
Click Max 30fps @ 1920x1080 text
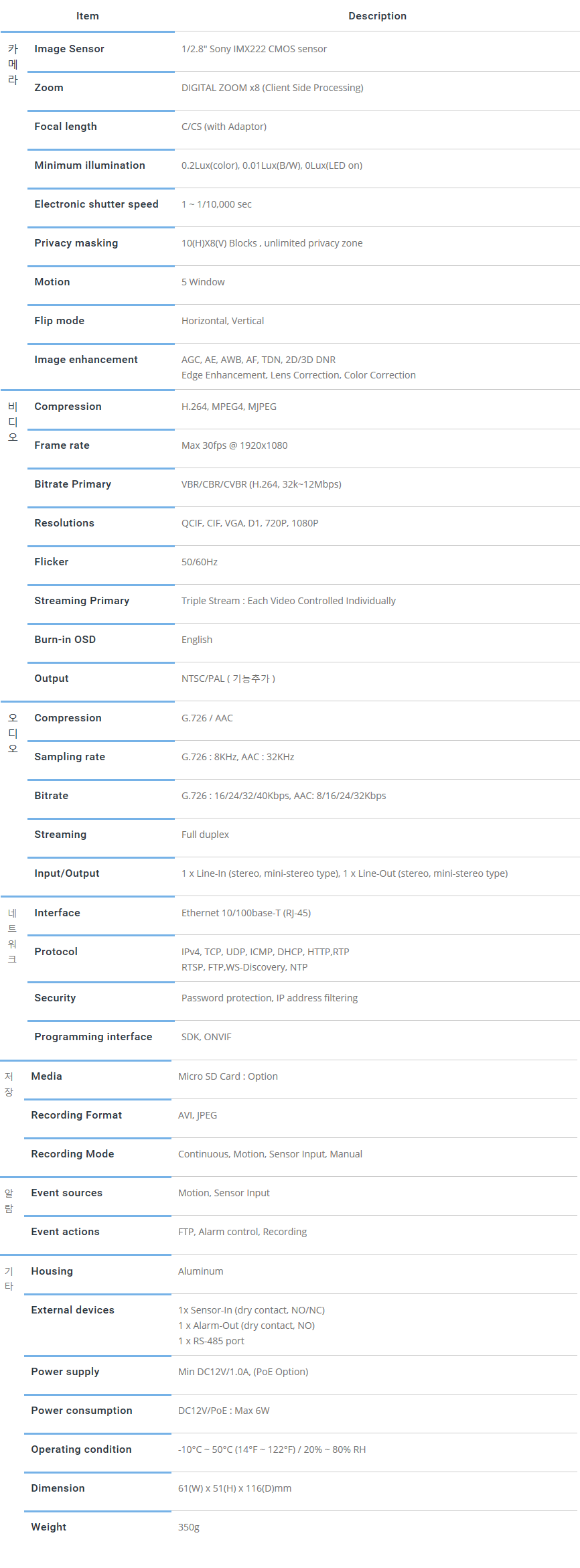pyautogui.click(x=234, y=445)
